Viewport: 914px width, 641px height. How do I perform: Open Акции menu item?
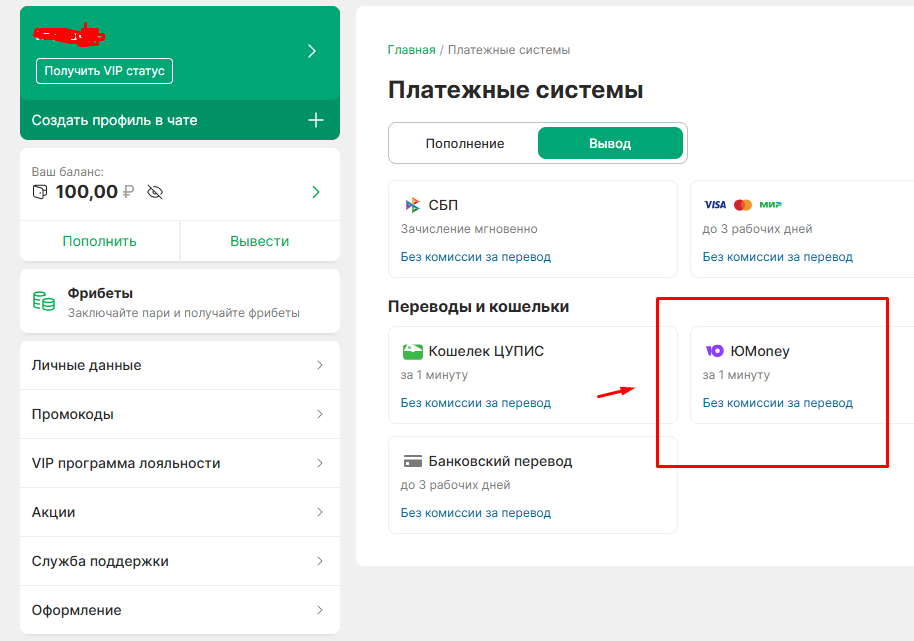(x=180, y=512)
